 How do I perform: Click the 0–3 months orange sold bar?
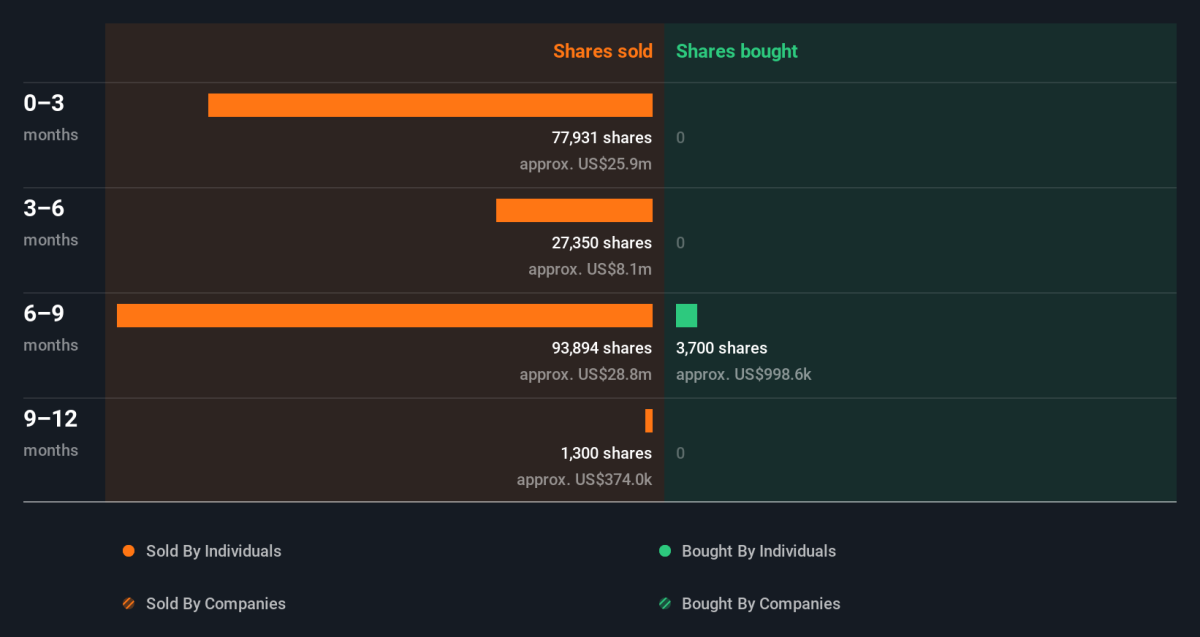430,105
